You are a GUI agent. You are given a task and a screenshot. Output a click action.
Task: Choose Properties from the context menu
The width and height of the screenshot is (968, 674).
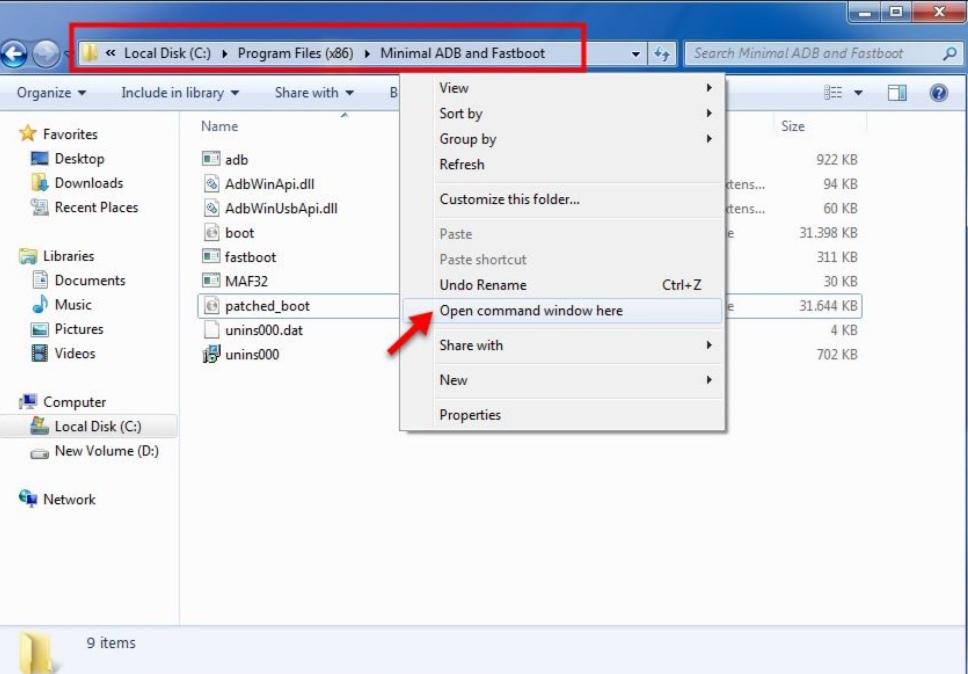(x=562, y=415)
